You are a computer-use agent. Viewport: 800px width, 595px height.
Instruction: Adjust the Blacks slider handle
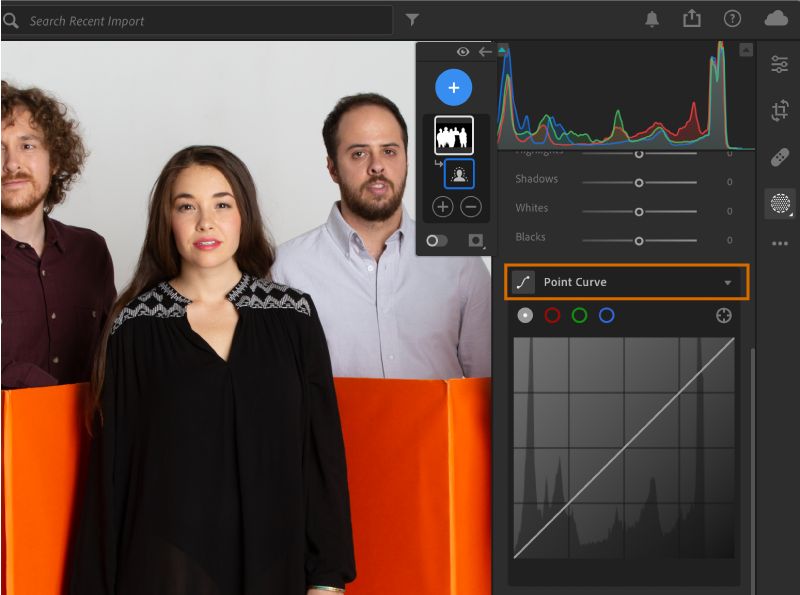click(x=639, y=241)
